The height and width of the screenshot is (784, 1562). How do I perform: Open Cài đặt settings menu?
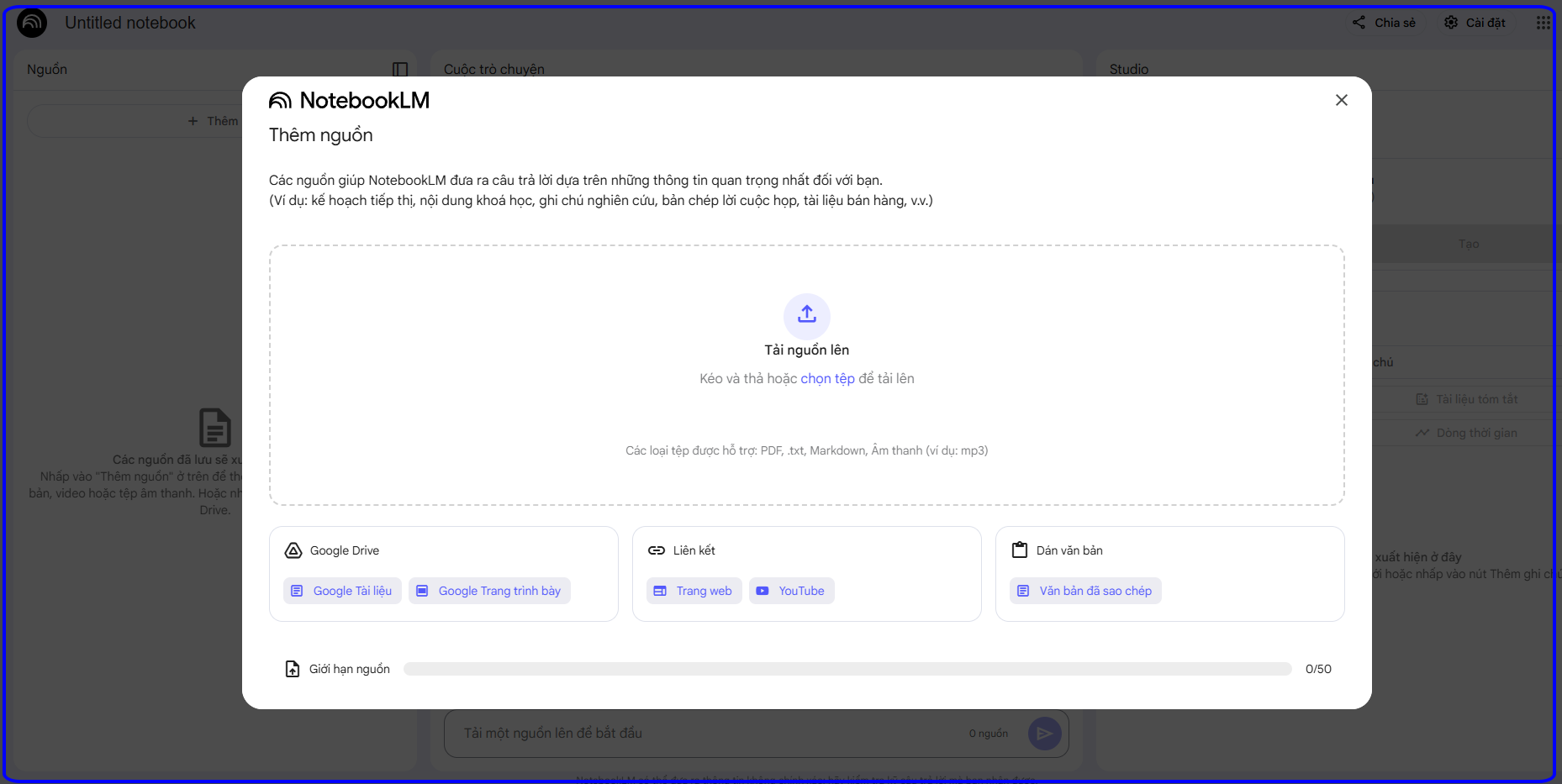pyautogui.click(x=1475, y=23)
